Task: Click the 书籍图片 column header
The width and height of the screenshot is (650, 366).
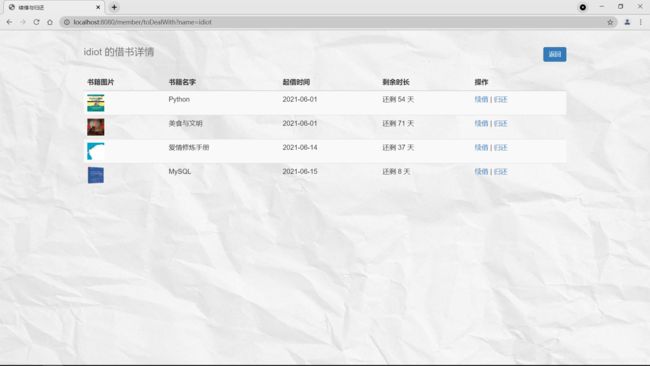Action: [100, 82]
